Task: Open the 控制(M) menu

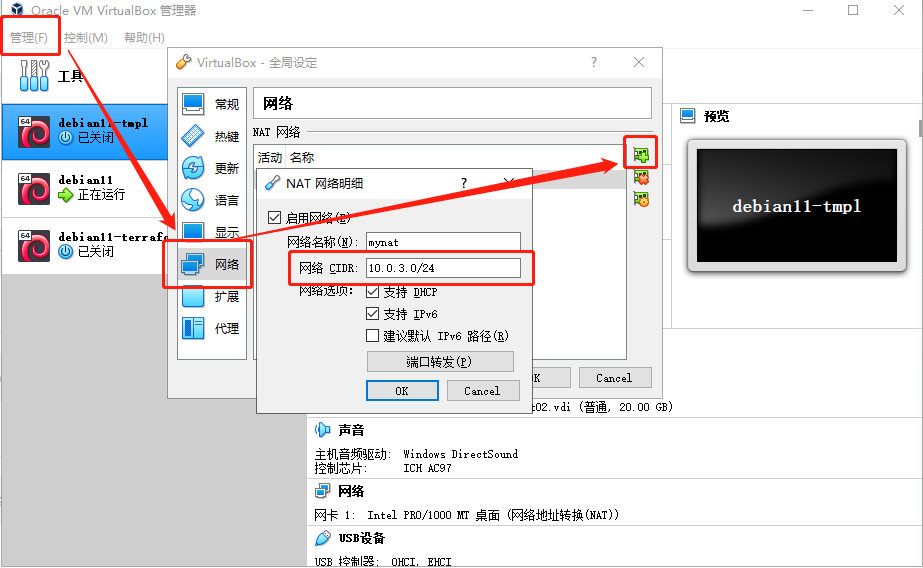Action: pos(85,38)
